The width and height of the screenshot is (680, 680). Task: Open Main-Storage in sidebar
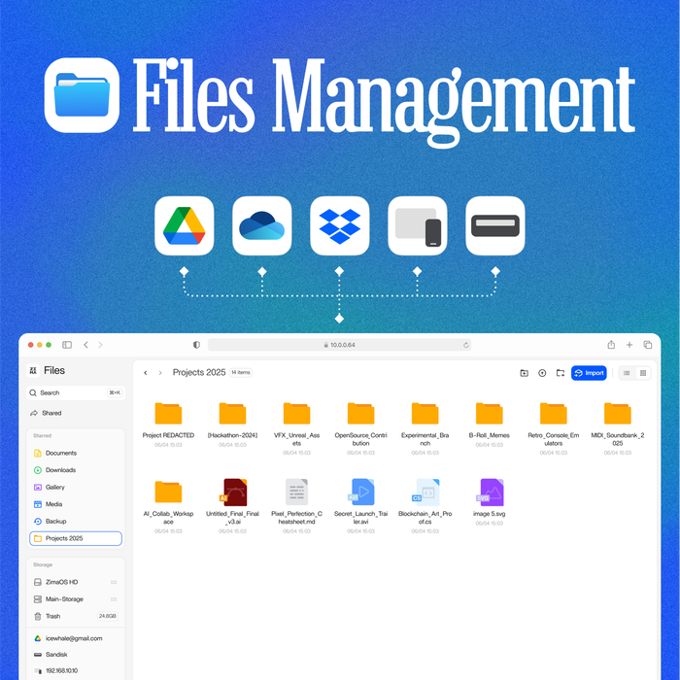point(58,599)
